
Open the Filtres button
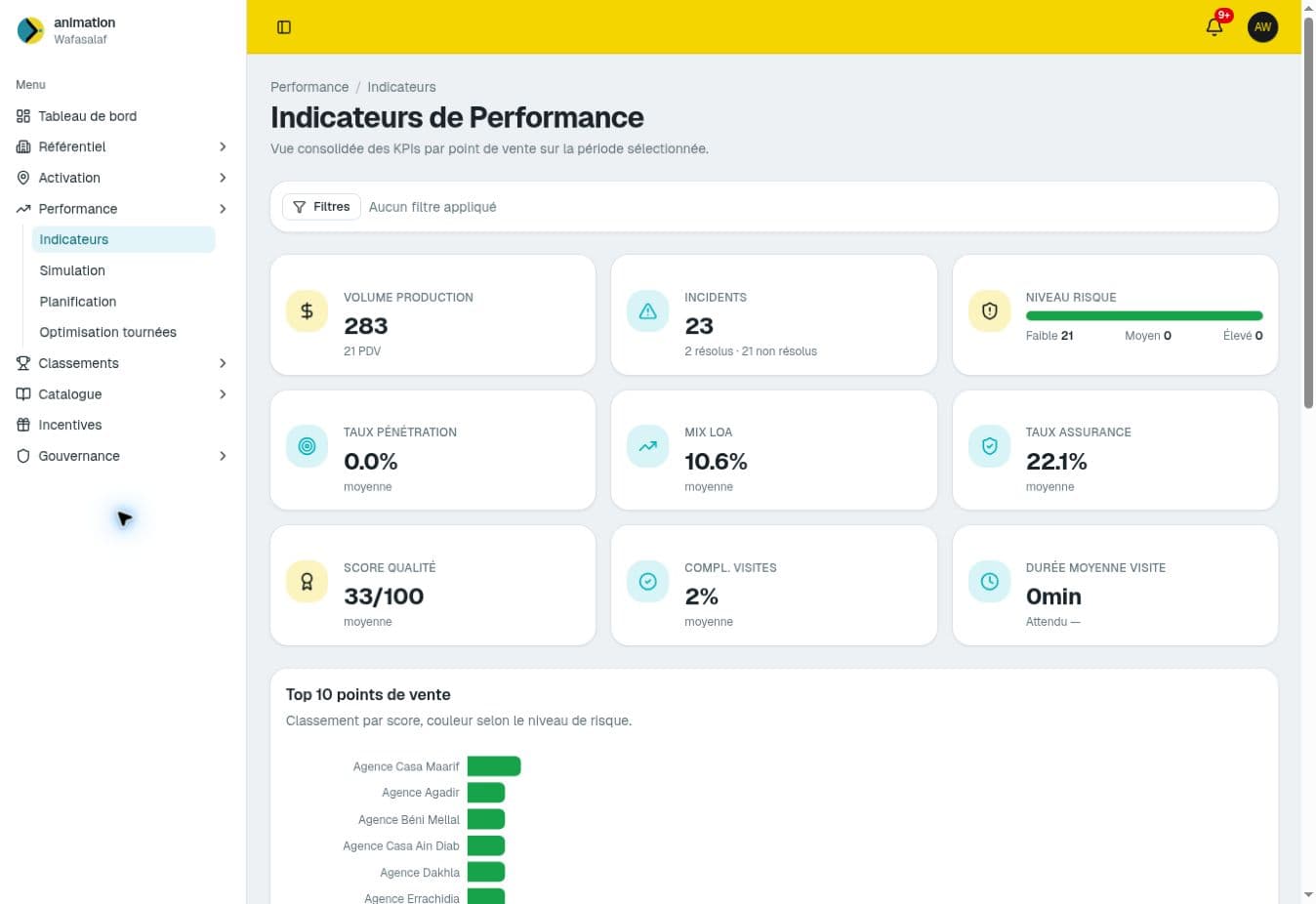point(321,207)
